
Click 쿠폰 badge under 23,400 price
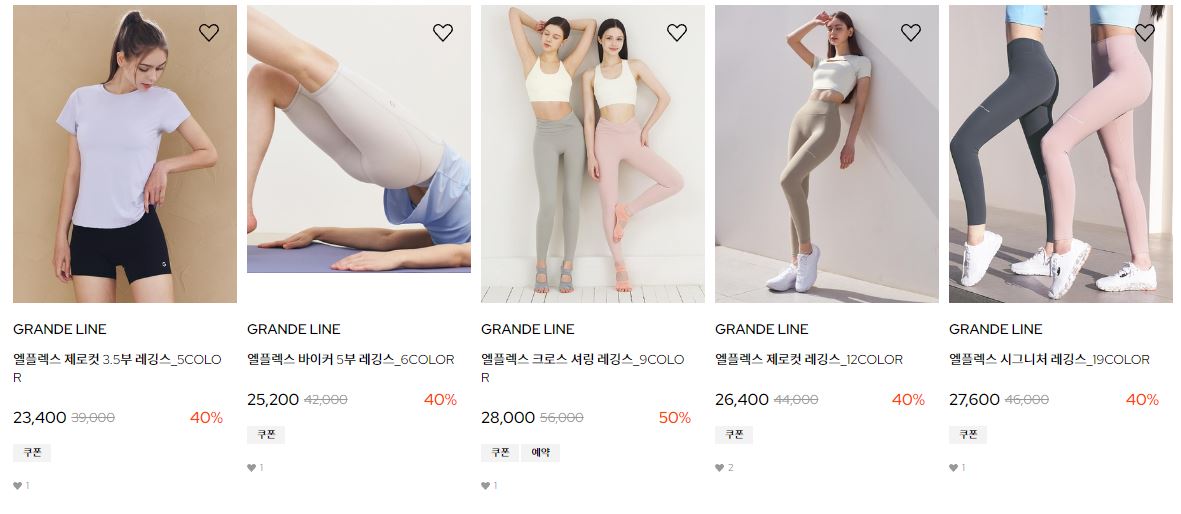pyautogui.click(x=32, y=452)
